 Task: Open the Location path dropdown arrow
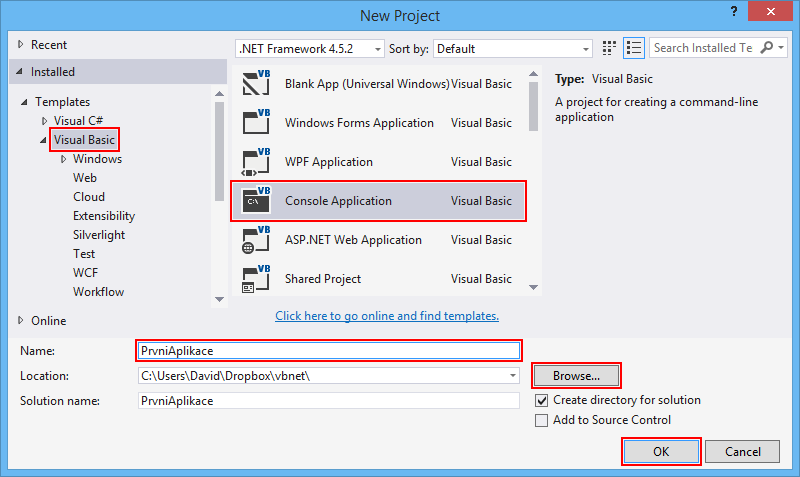pyautogui.click(x=513, y=375)
